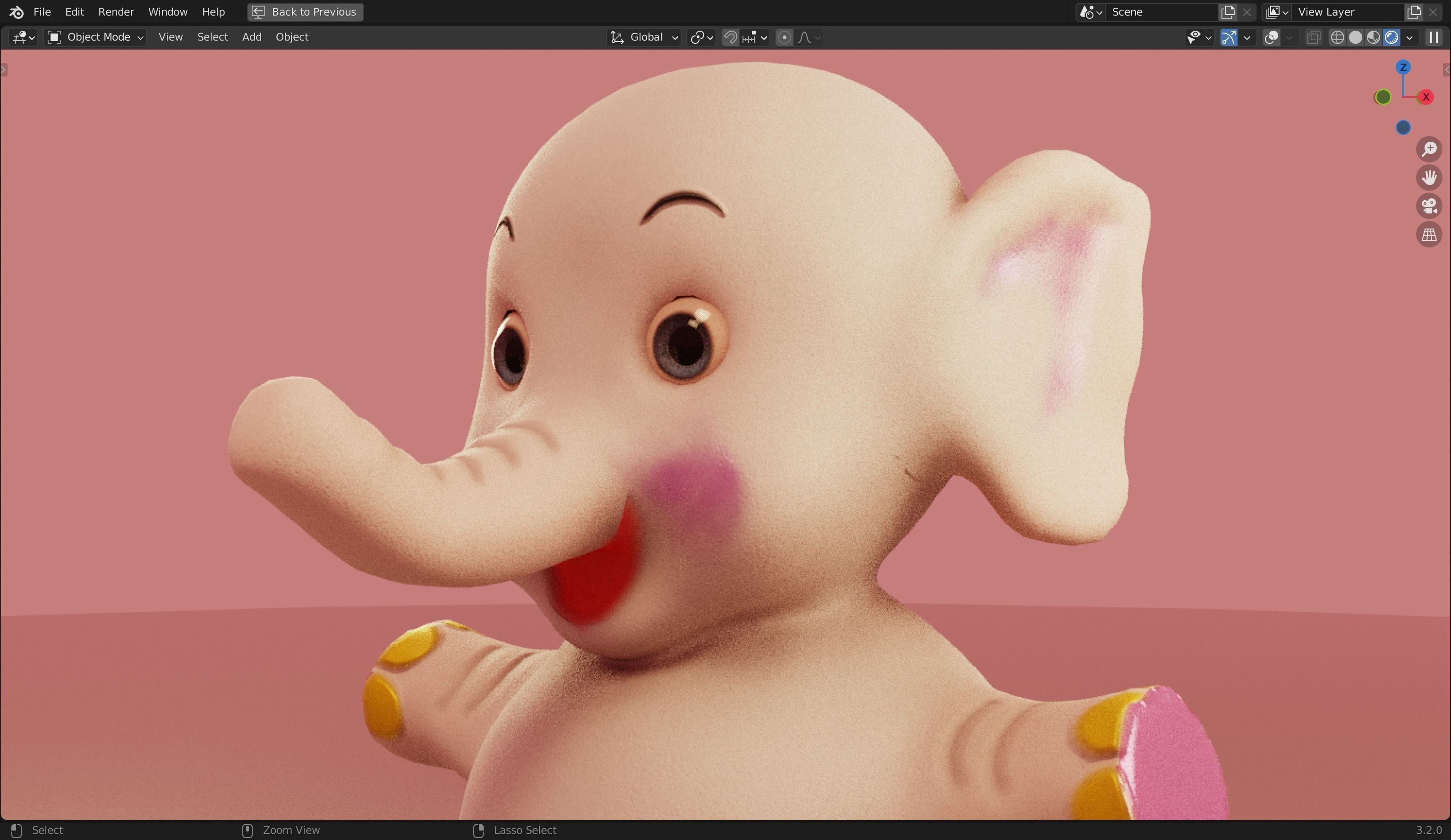
Task: Click the 'Zoom View' status bar text
Action: [291, 830]
